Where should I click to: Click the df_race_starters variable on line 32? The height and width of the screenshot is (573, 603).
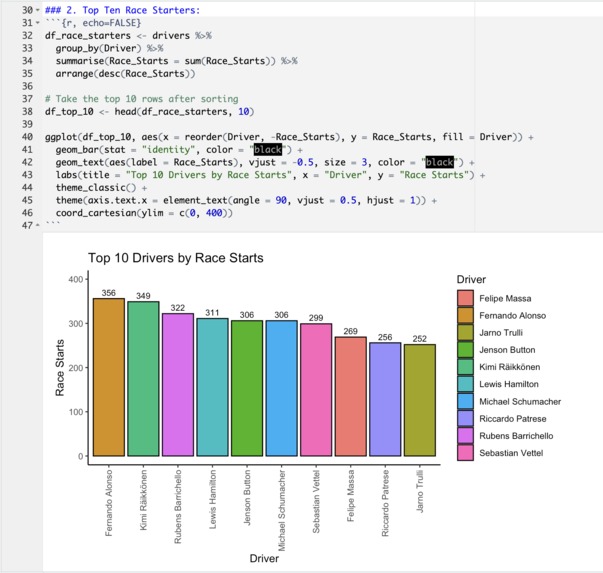coord(88,36)
